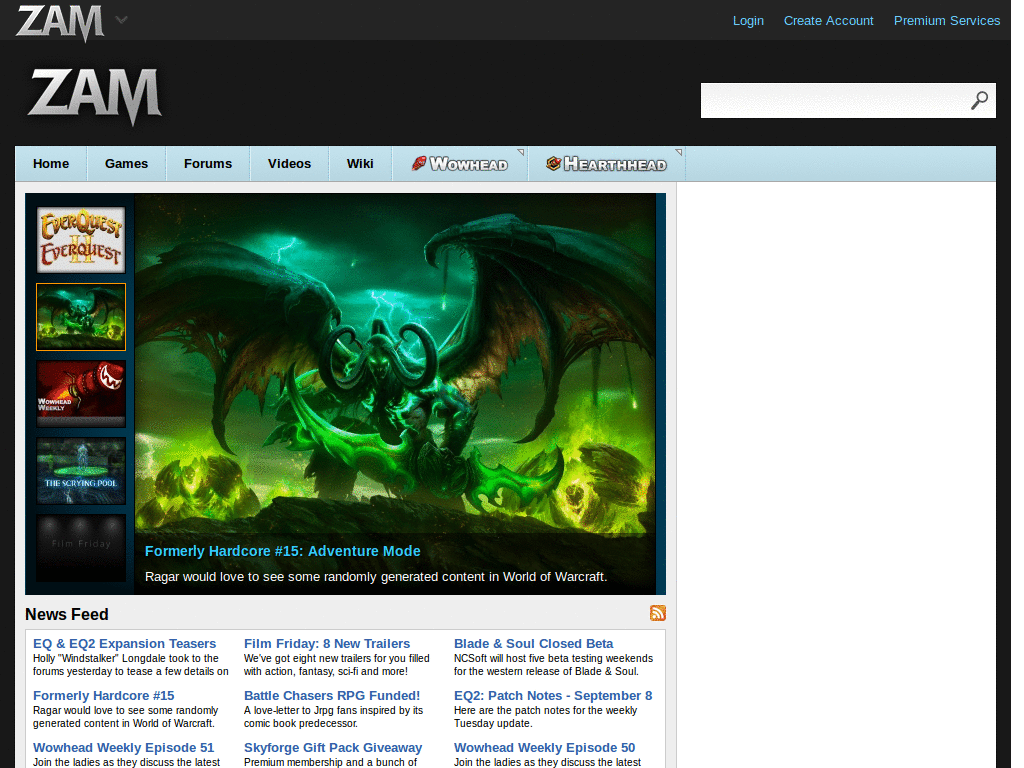Viewport: 1024px width, 768px height.
Task: Open Formerly Hardcore #15: Adventure Mode headline
Action: coord(283,551)
